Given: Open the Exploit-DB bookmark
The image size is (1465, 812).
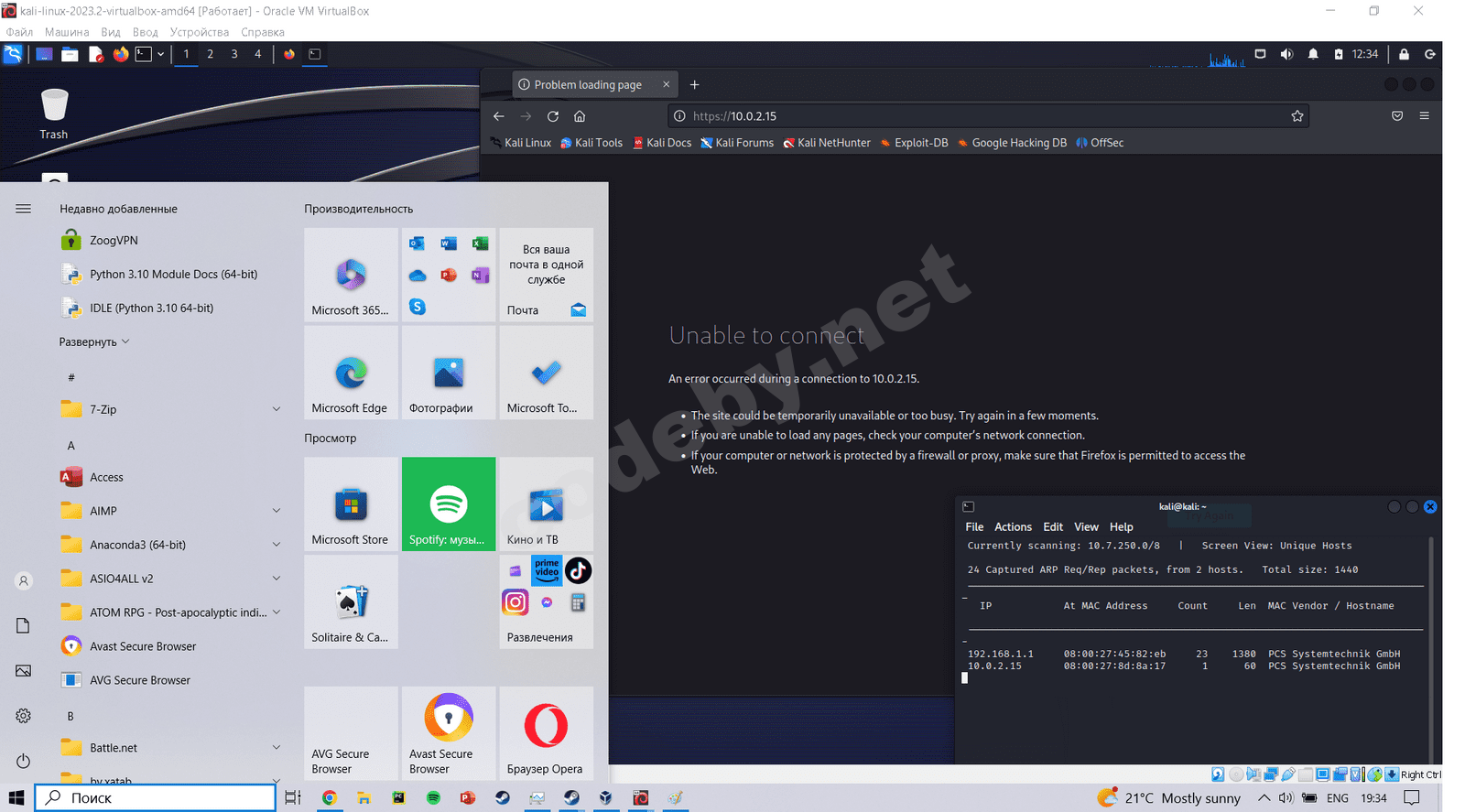Looking at the screenshot, I should point(914,143).
